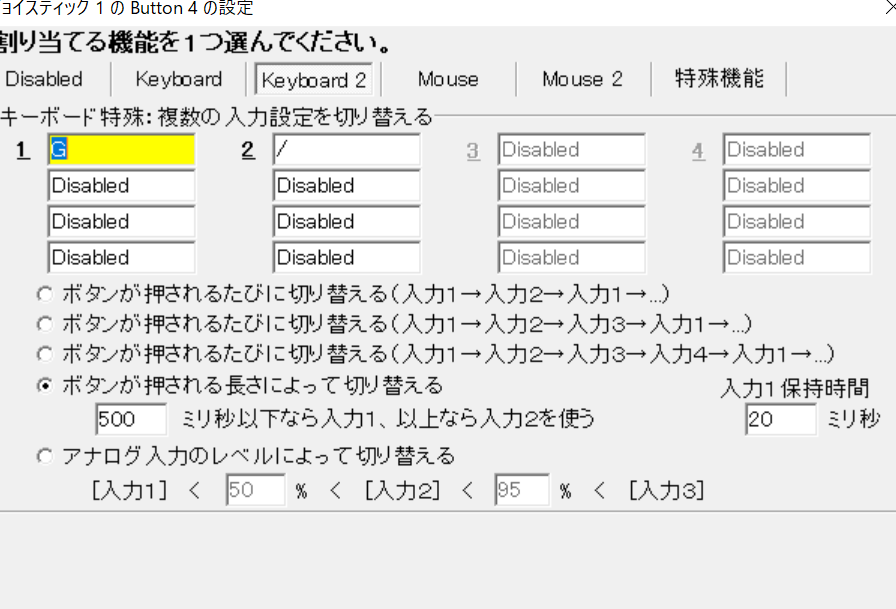Click the column label 4
Screen dimensions: 896x609
click(x=698, y=151)
